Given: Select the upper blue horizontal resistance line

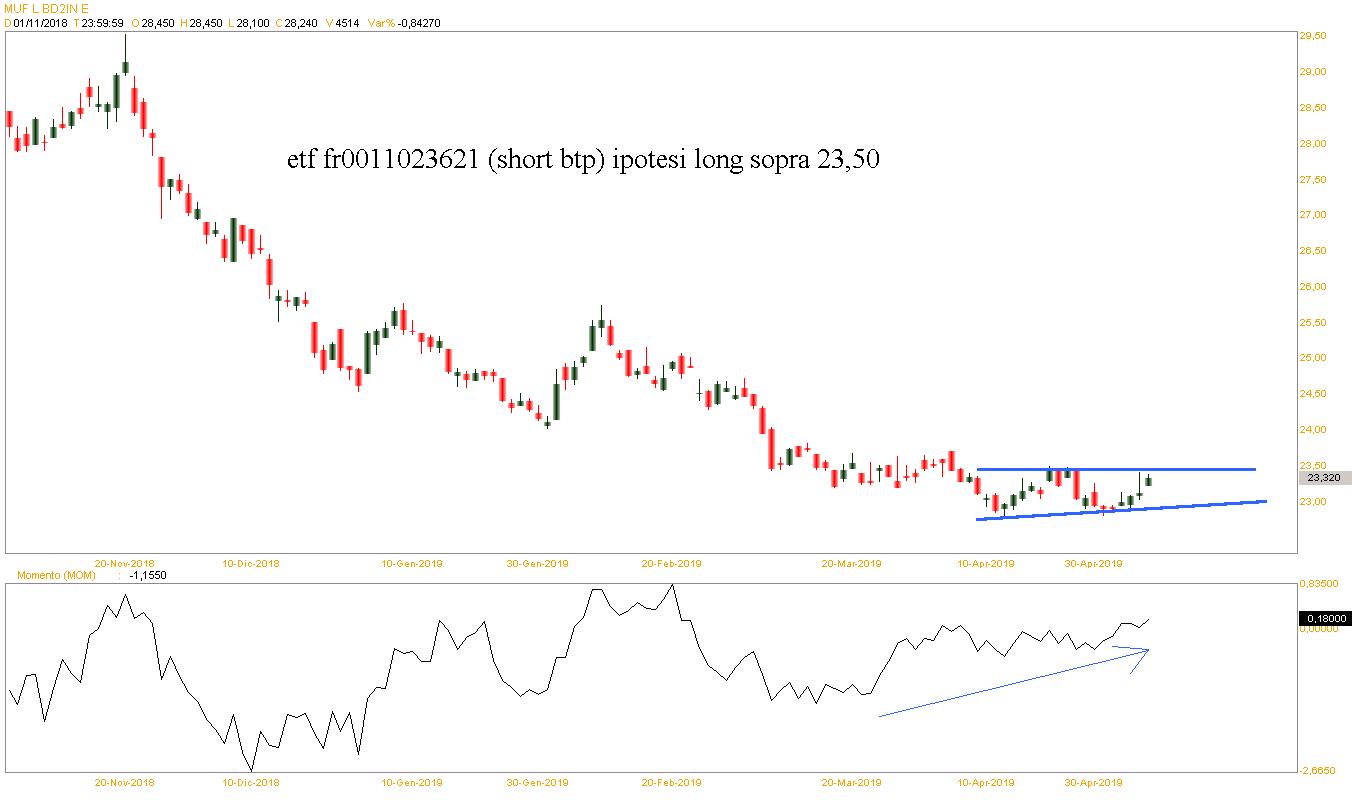Looking at the screenshot, I should coord(1115,469).
